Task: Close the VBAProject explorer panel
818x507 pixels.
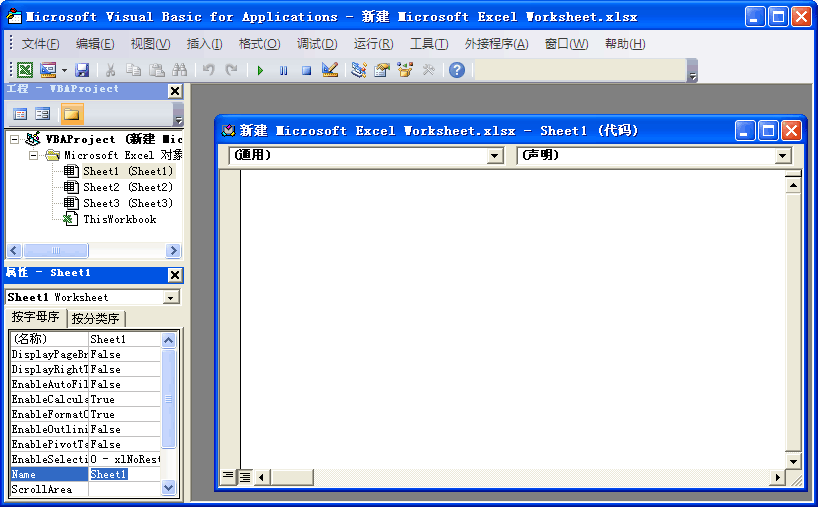Action: (175, 91)
